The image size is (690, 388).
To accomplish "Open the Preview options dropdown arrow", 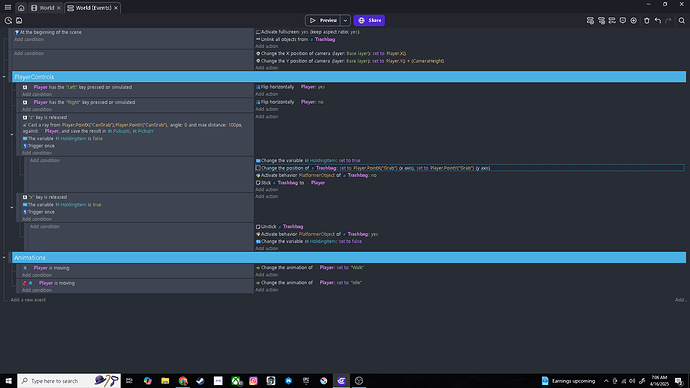I will coord(345,20).
